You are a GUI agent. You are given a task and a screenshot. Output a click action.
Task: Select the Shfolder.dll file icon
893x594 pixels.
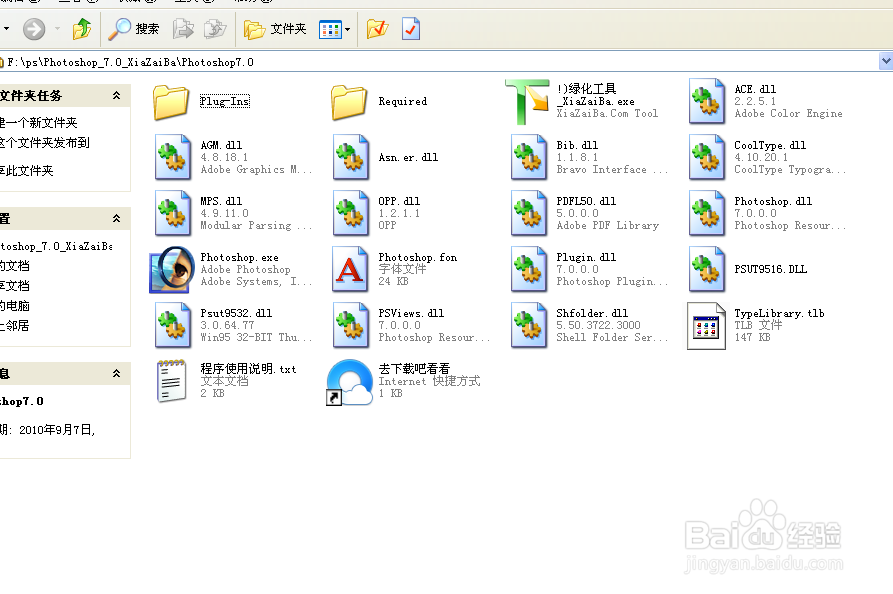click(529, 325)
